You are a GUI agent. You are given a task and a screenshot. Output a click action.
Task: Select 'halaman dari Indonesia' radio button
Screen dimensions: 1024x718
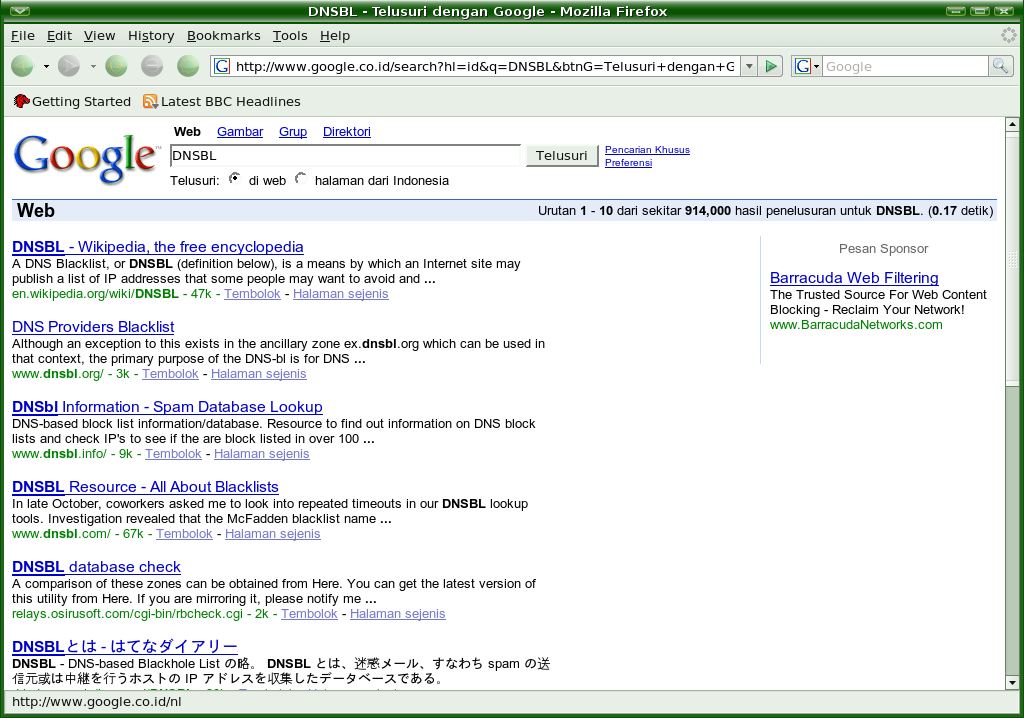[x=300, y=178]
